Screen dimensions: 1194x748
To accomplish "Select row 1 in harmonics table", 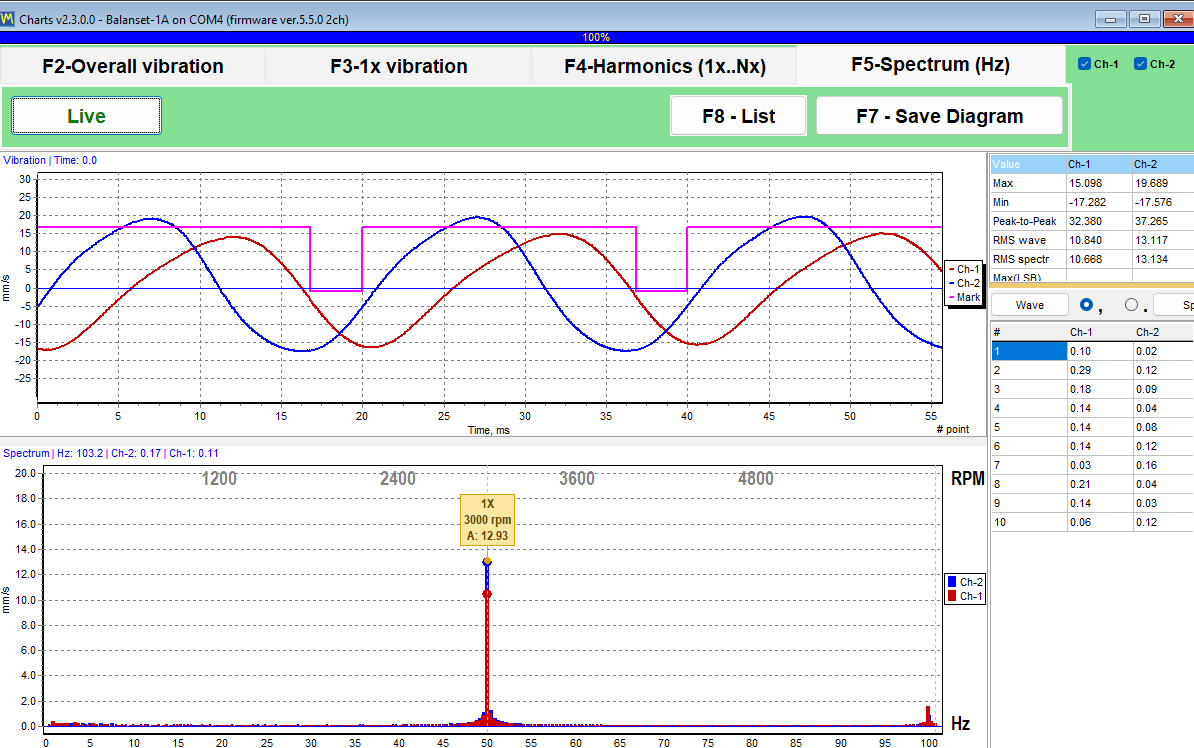I will click(x=1092, y=351).
